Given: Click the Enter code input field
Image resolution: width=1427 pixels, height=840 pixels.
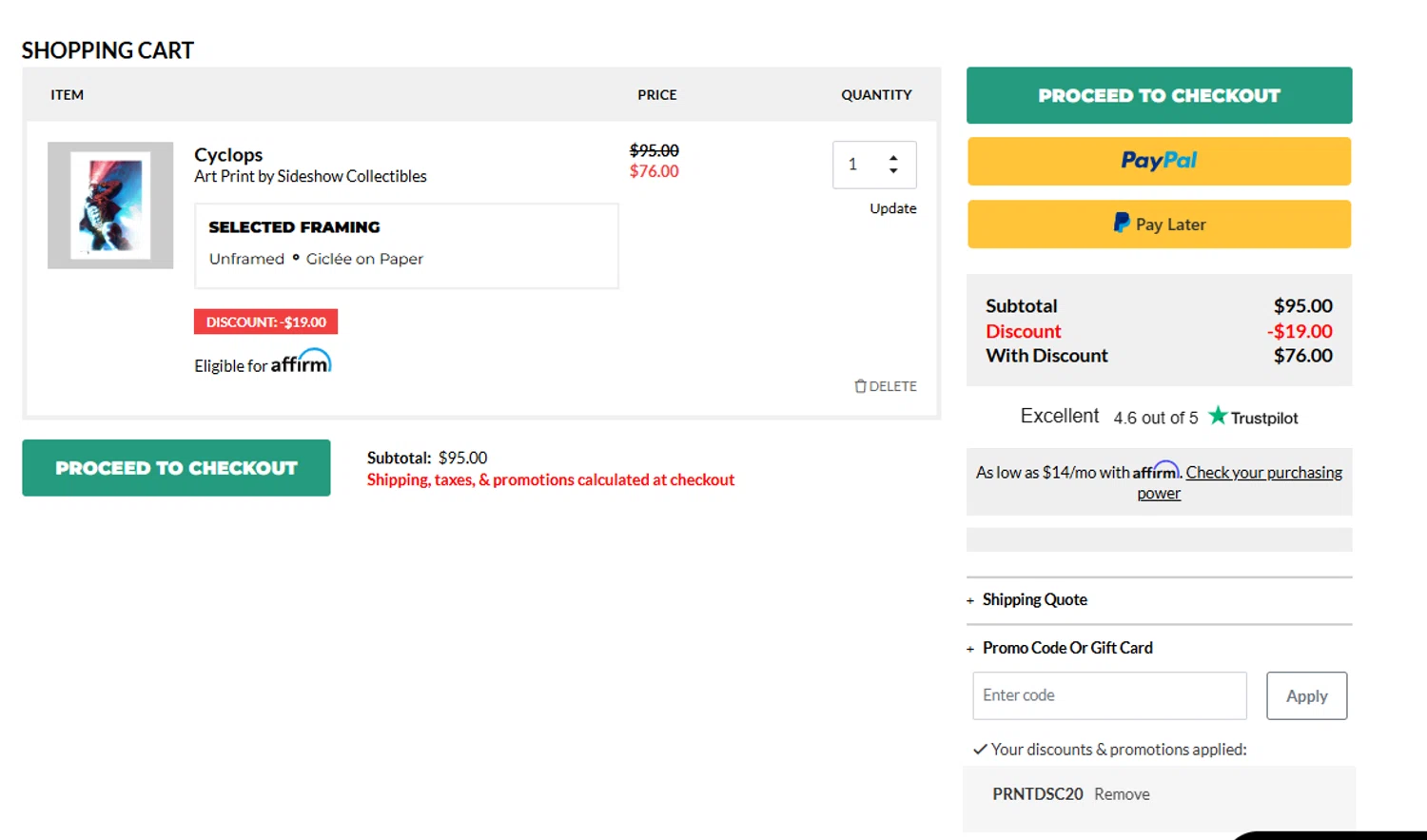Looking at the screenshot, I should (1109, 695).
